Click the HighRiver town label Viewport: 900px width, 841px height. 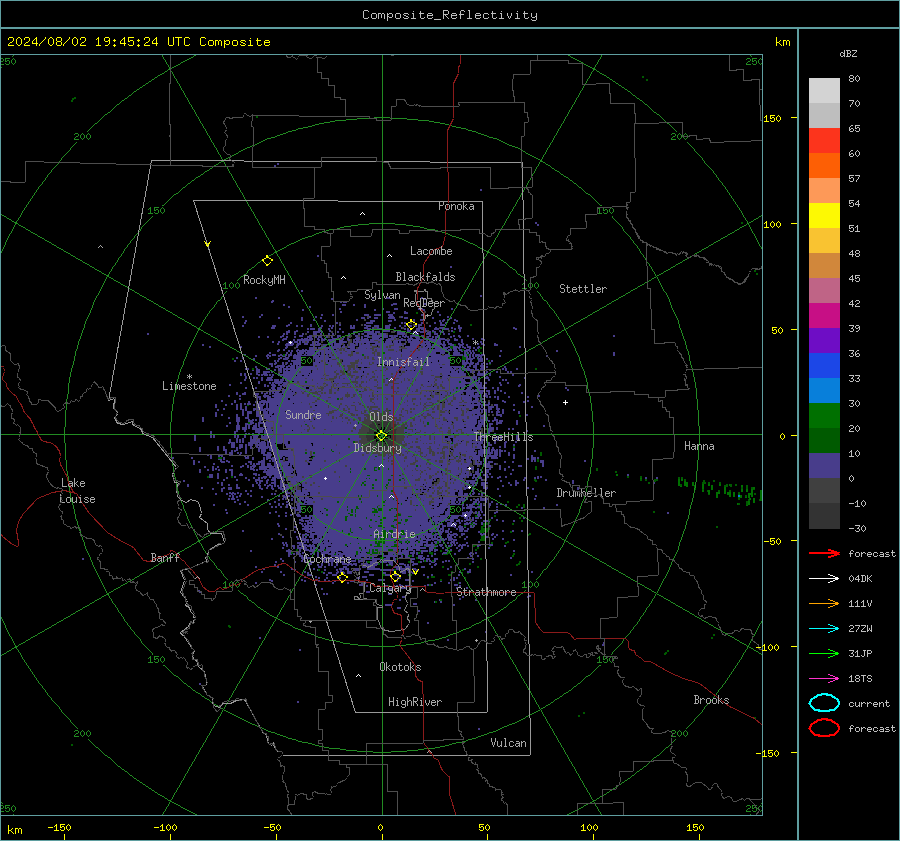coord(415,702)
